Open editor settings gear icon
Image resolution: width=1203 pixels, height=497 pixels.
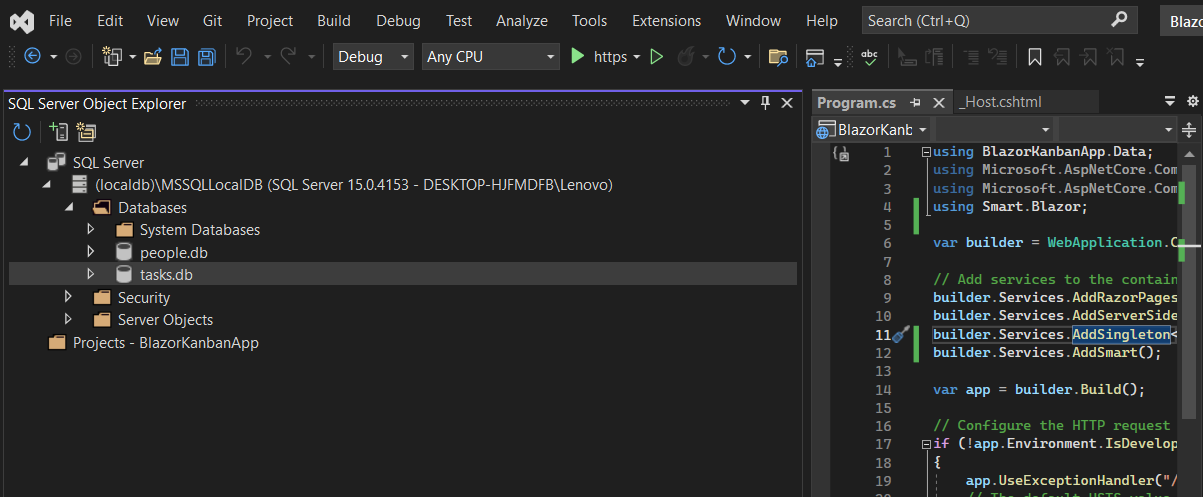[1192, 101]
